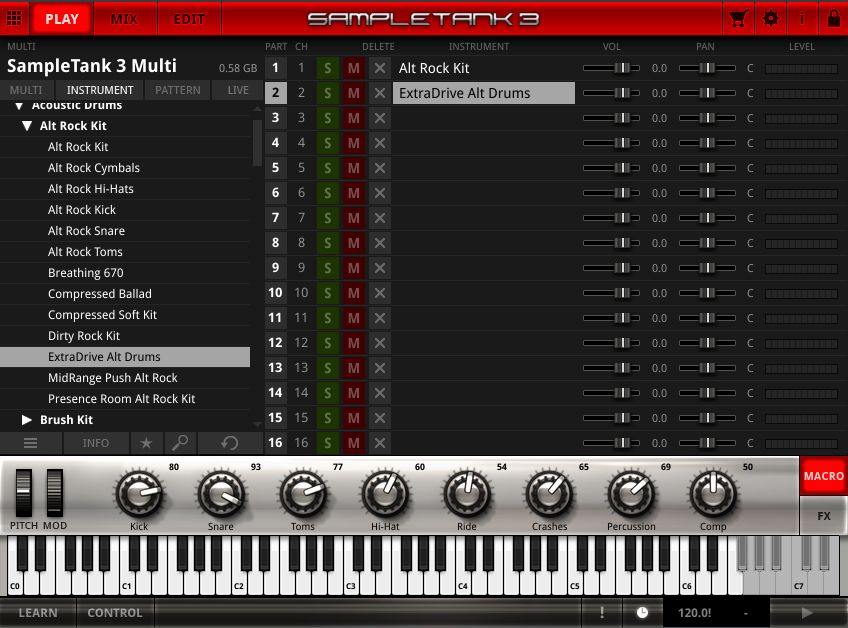Image resolution: width=848 pixels, height=628 pixels.
Task: Solo part 10
Action: tap(327, 293)
